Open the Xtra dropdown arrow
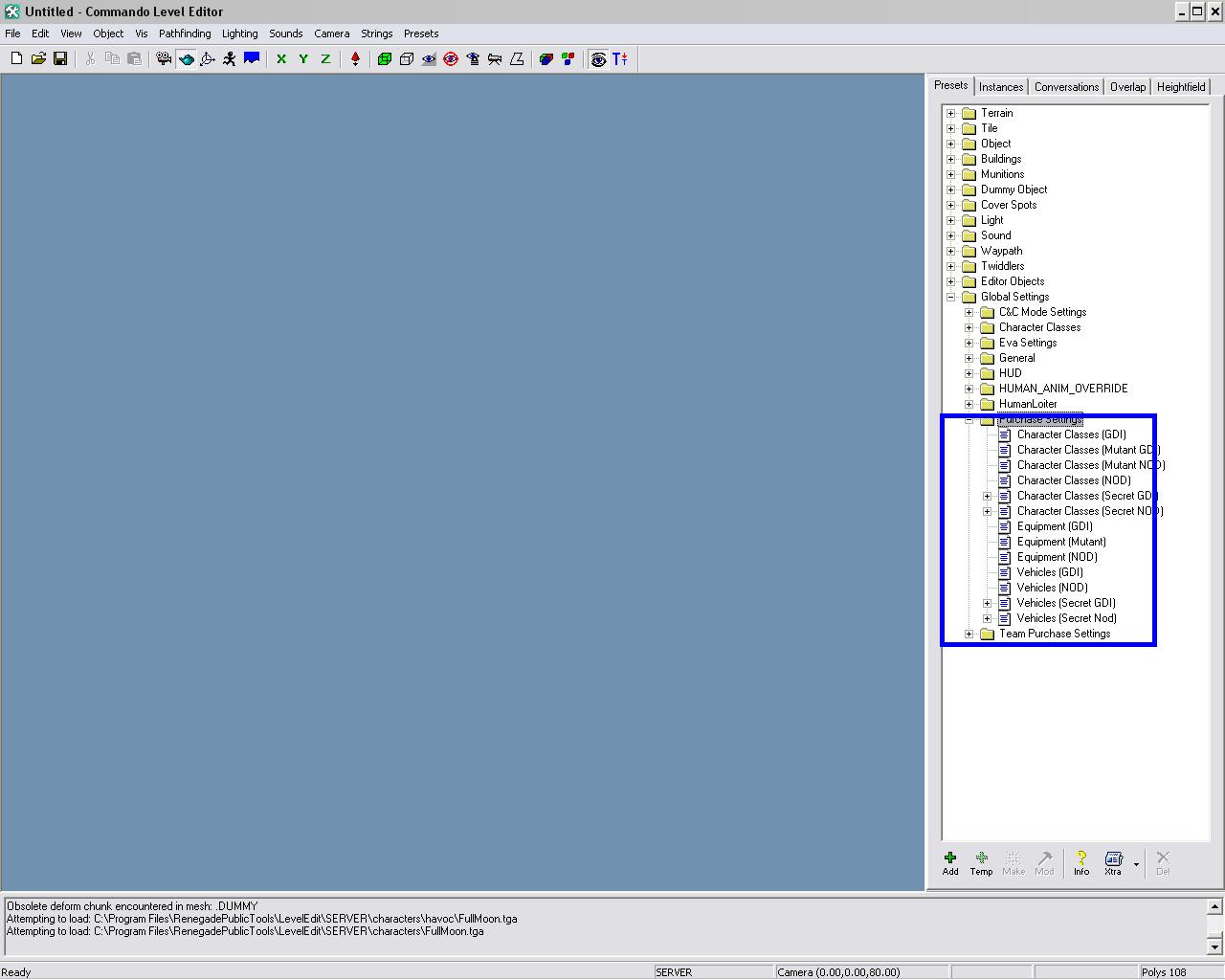 1136,864
